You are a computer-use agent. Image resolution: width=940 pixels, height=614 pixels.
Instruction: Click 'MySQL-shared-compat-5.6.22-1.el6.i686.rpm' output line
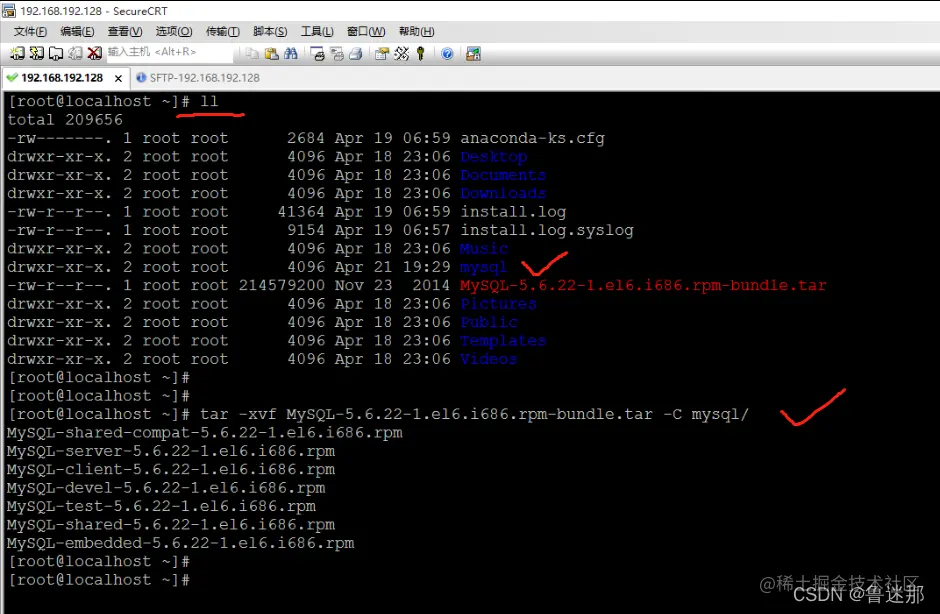[x=204, y=433]
